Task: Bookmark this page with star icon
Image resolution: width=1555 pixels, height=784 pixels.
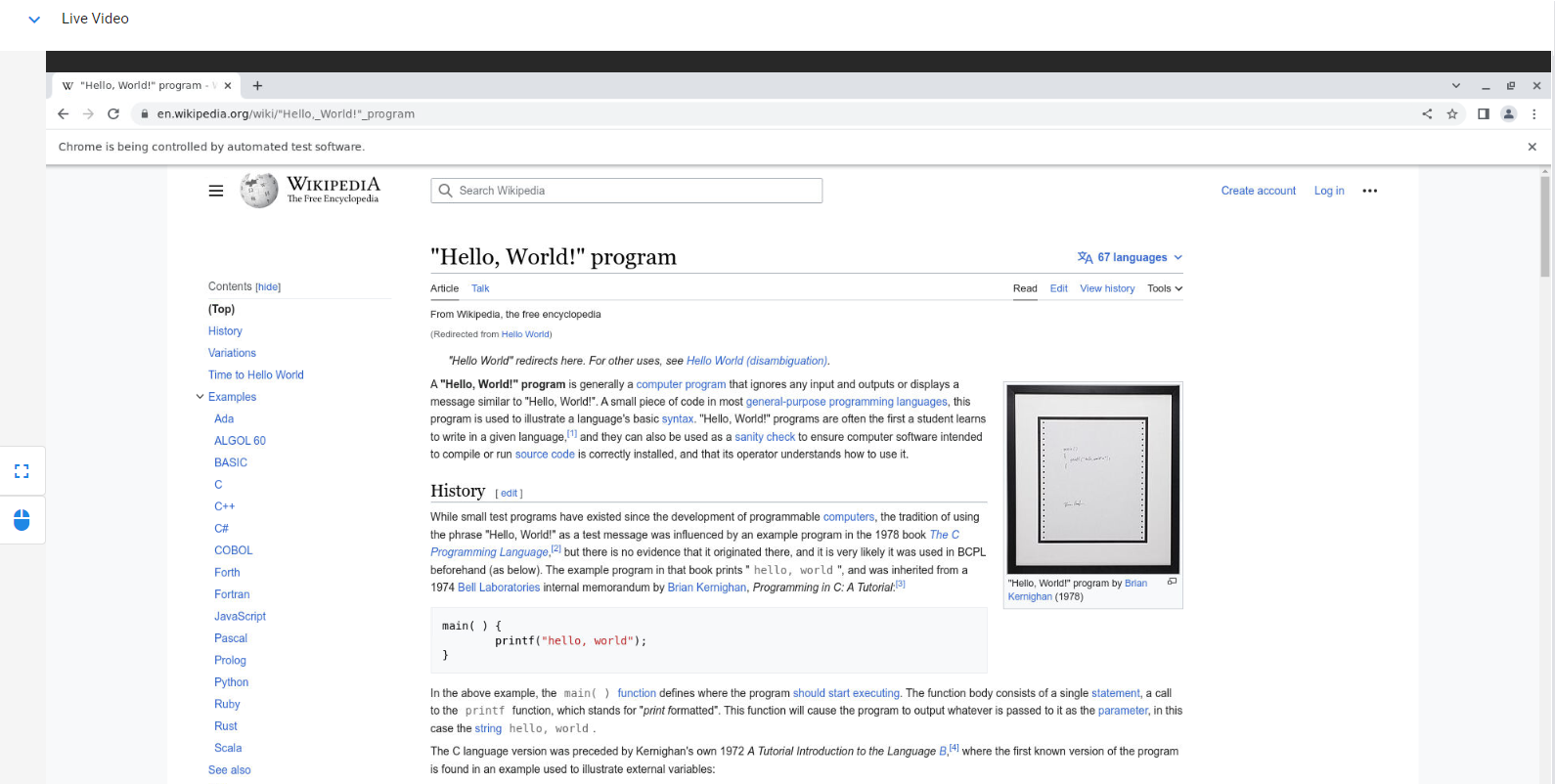Action: pyautogui.click(x=1452, y=114)
